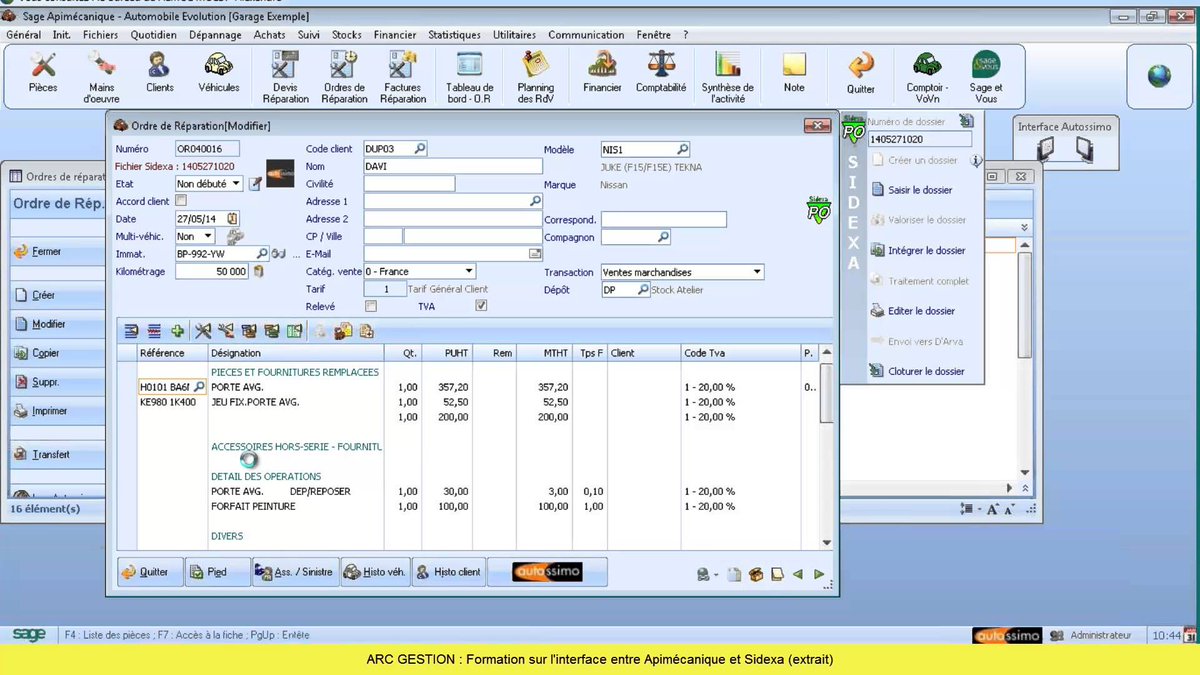Click green plus add-line icon in grid toolbar
Viewport: 1200px width, 675px height.
[177, 331]
